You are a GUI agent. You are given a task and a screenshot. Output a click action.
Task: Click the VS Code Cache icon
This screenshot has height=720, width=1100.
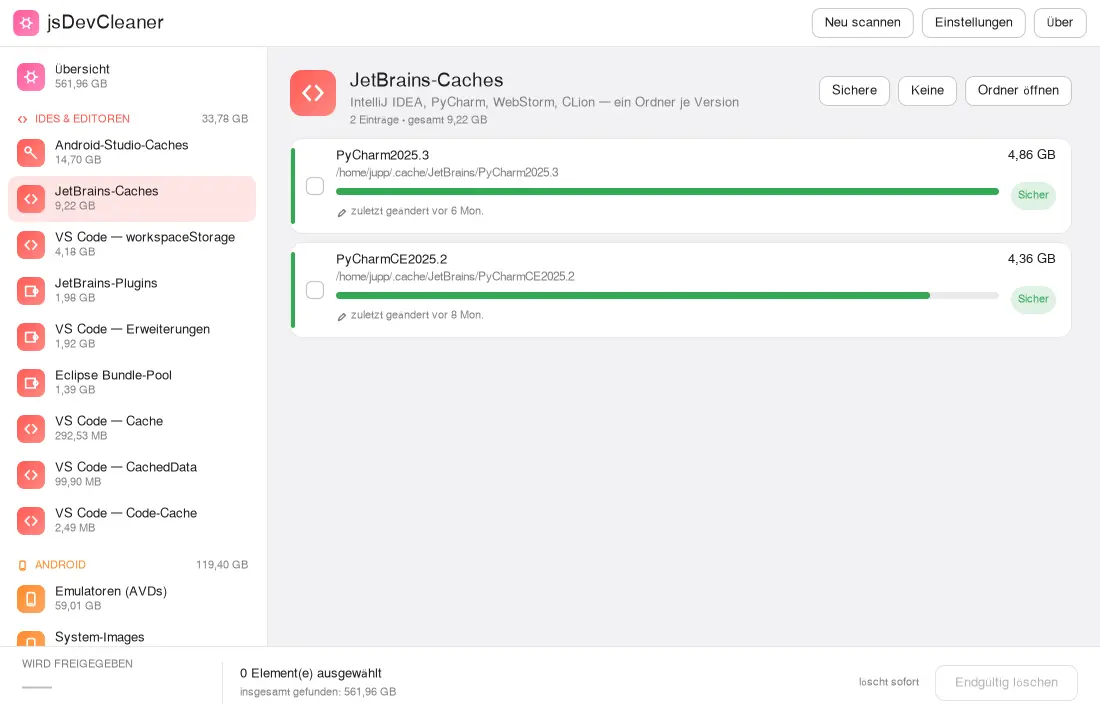pos(31,428)
